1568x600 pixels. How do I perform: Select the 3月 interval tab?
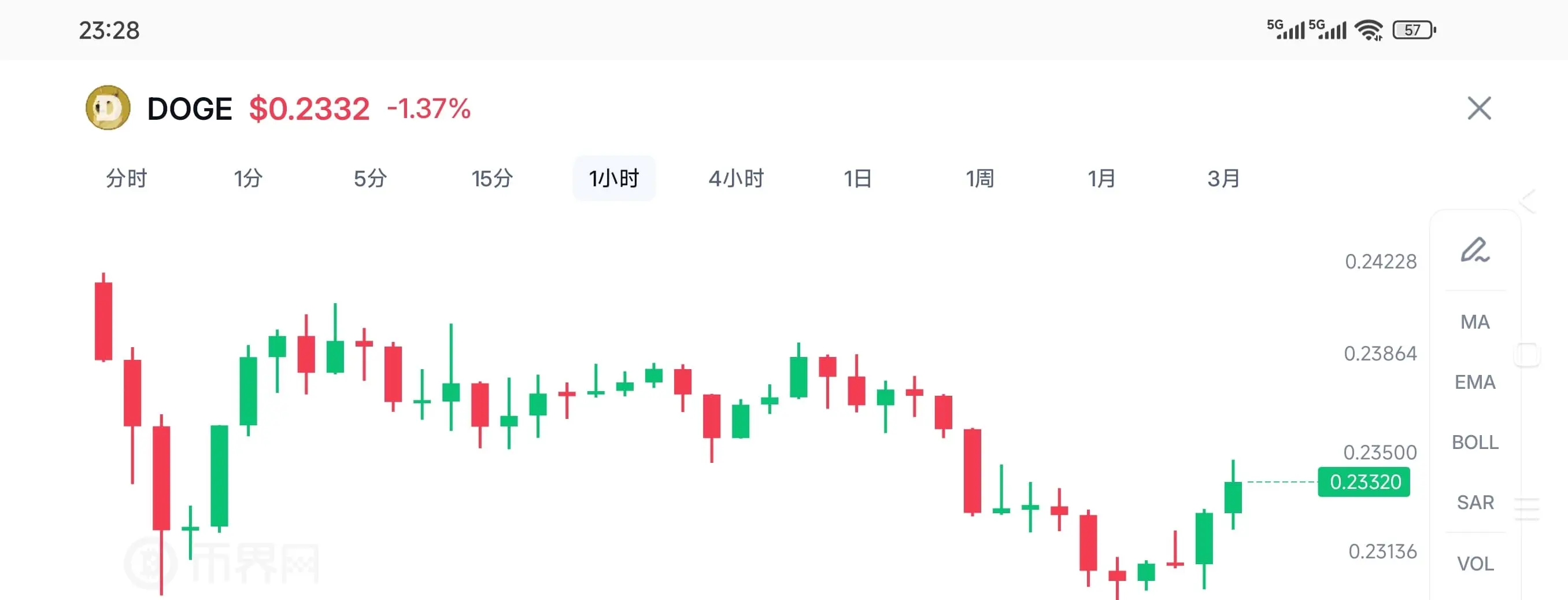[1223, 178]
